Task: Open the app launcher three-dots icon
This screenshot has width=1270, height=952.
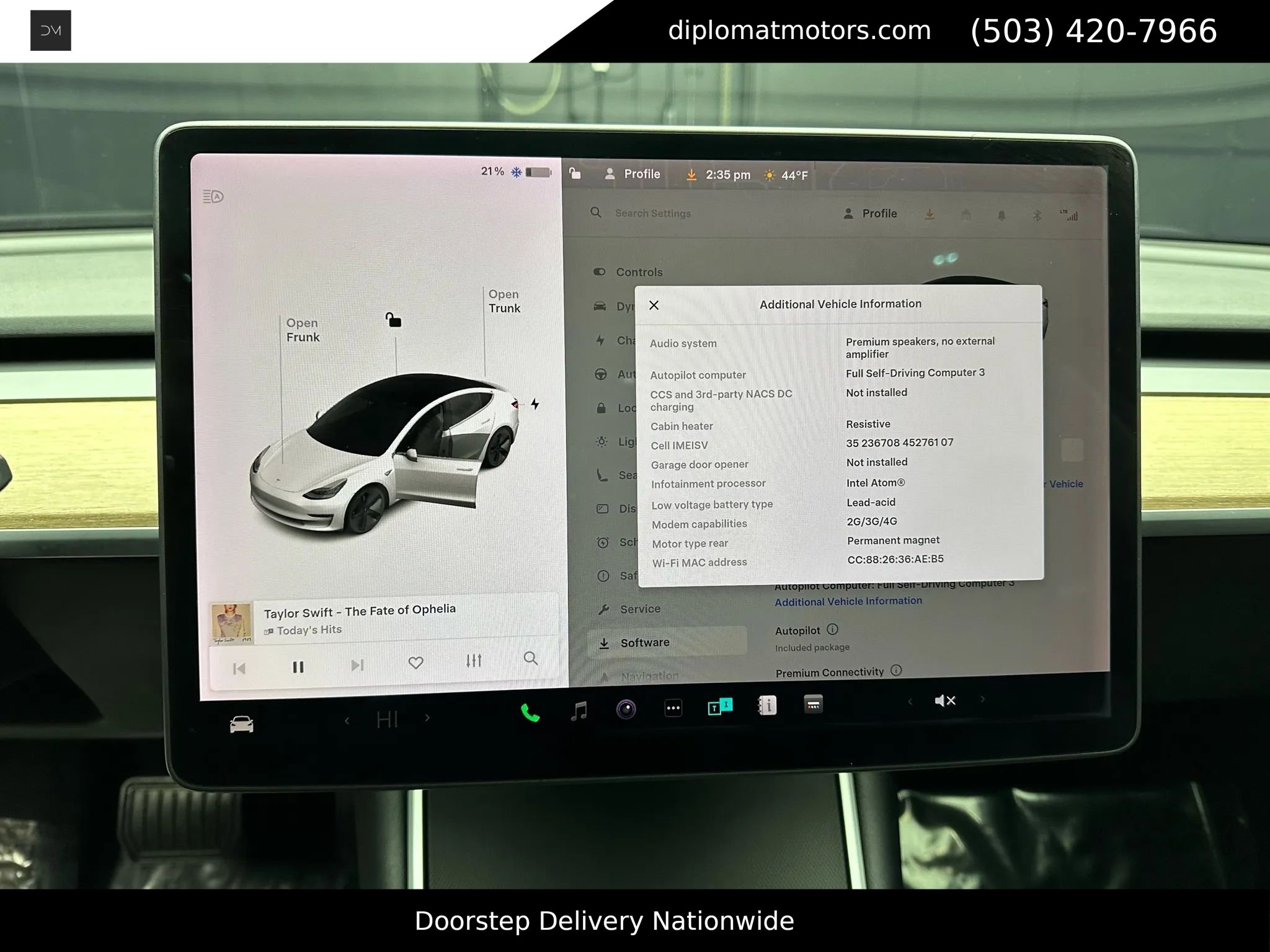Action: pos(673,707)
